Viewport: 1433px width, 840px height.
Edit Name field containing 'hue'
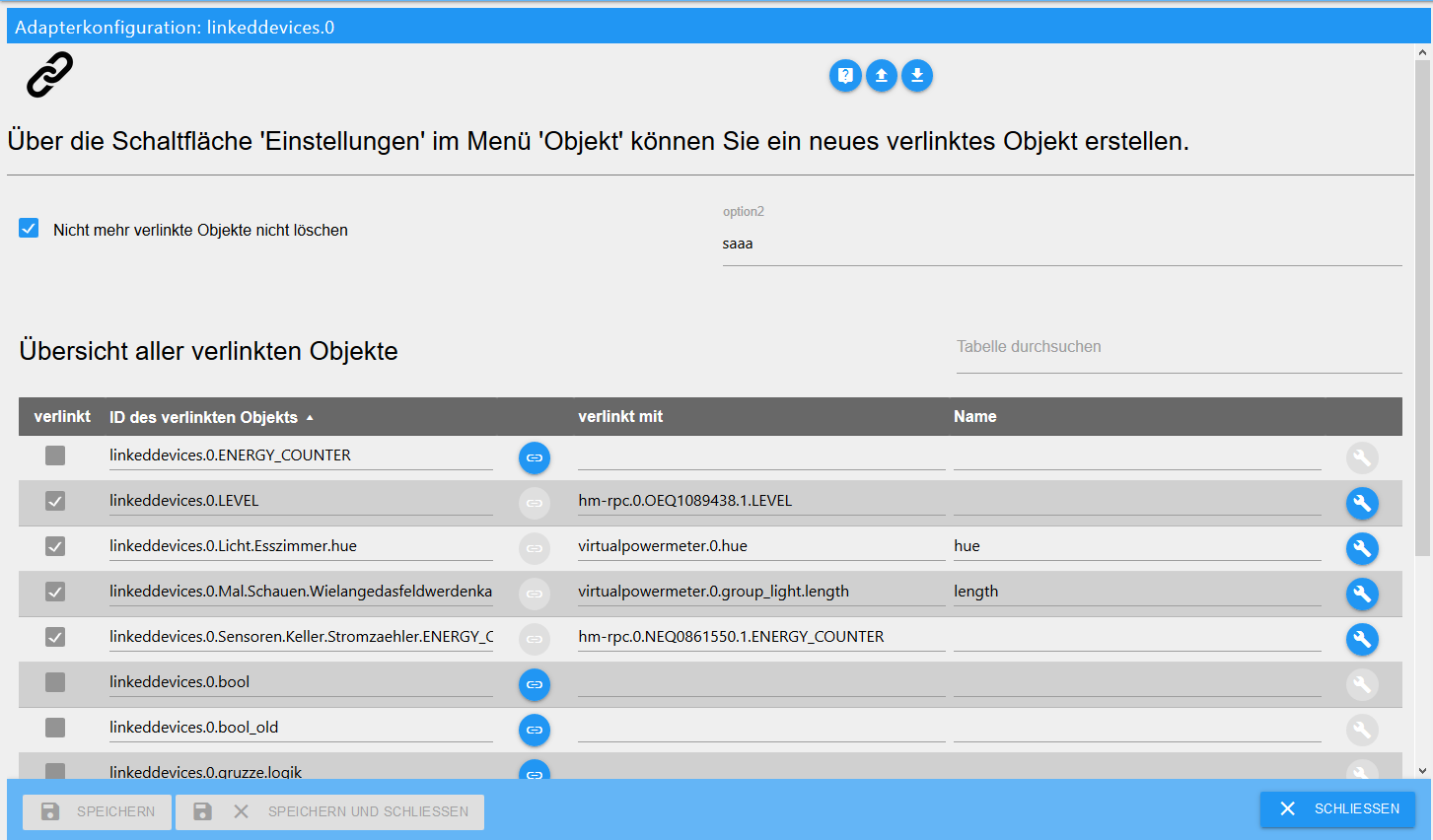(1137, 546)
